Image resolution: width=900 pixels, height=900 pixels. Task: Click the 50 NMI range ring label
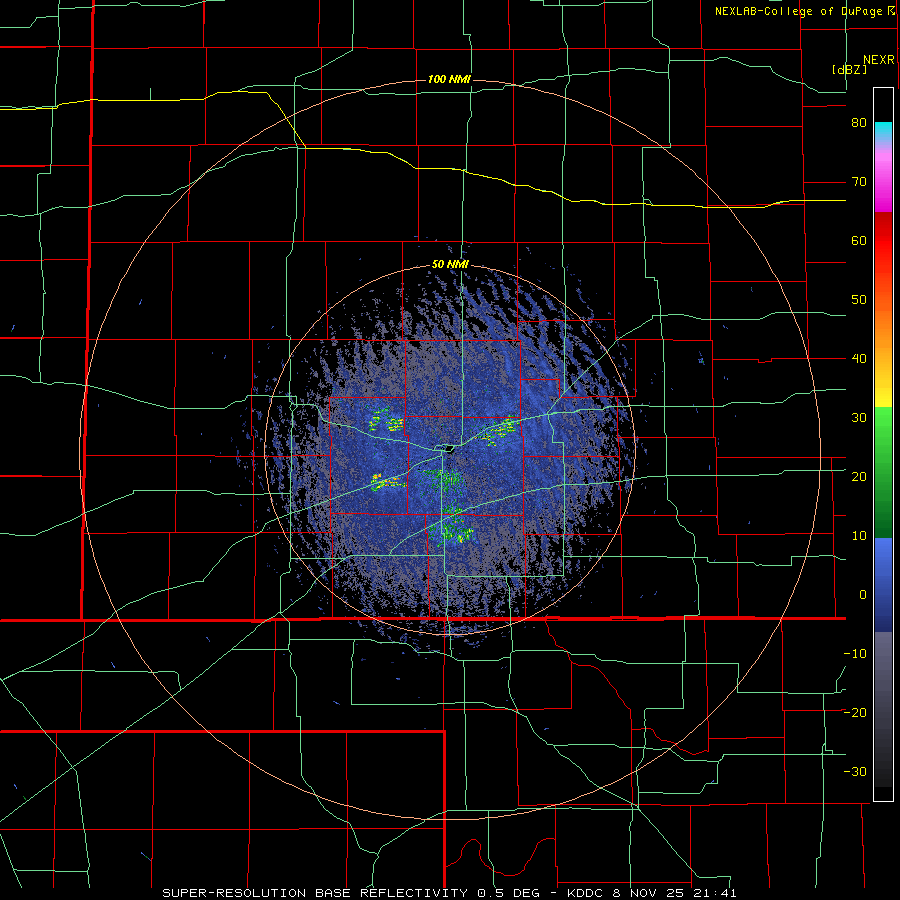[x=450, y=265]
